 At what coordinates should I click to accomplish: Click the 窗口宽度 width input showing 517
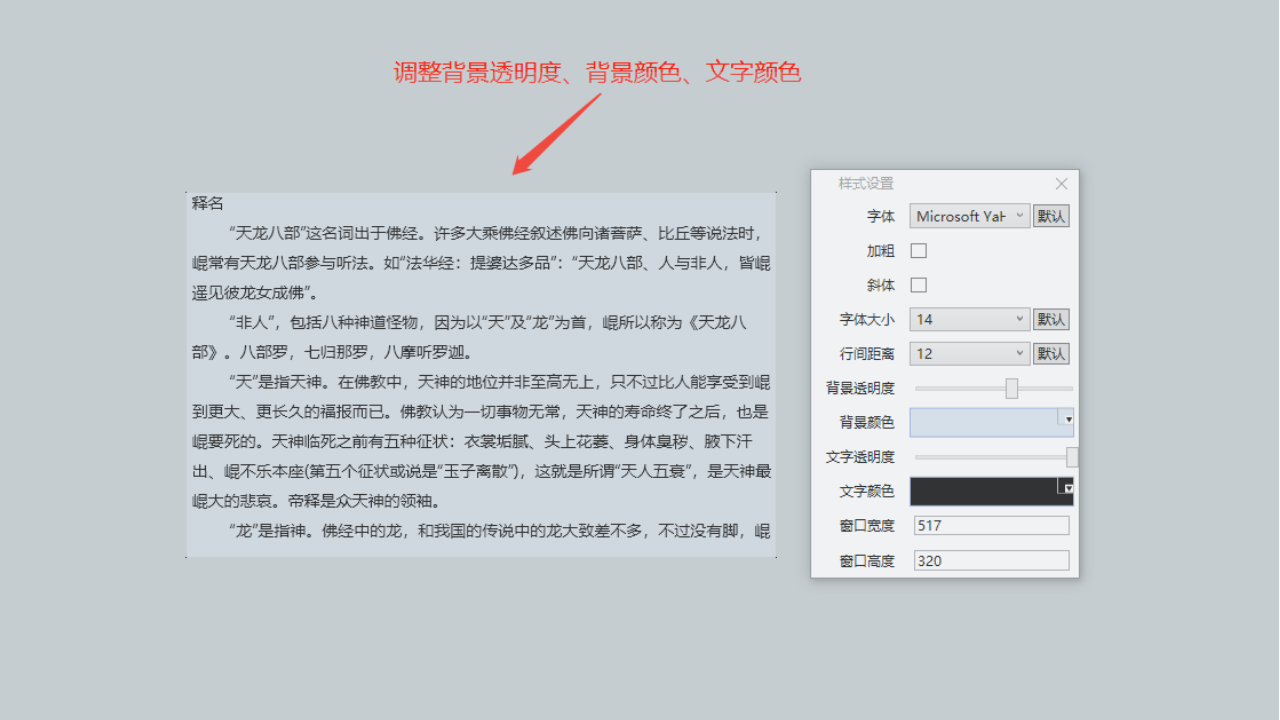991,525
